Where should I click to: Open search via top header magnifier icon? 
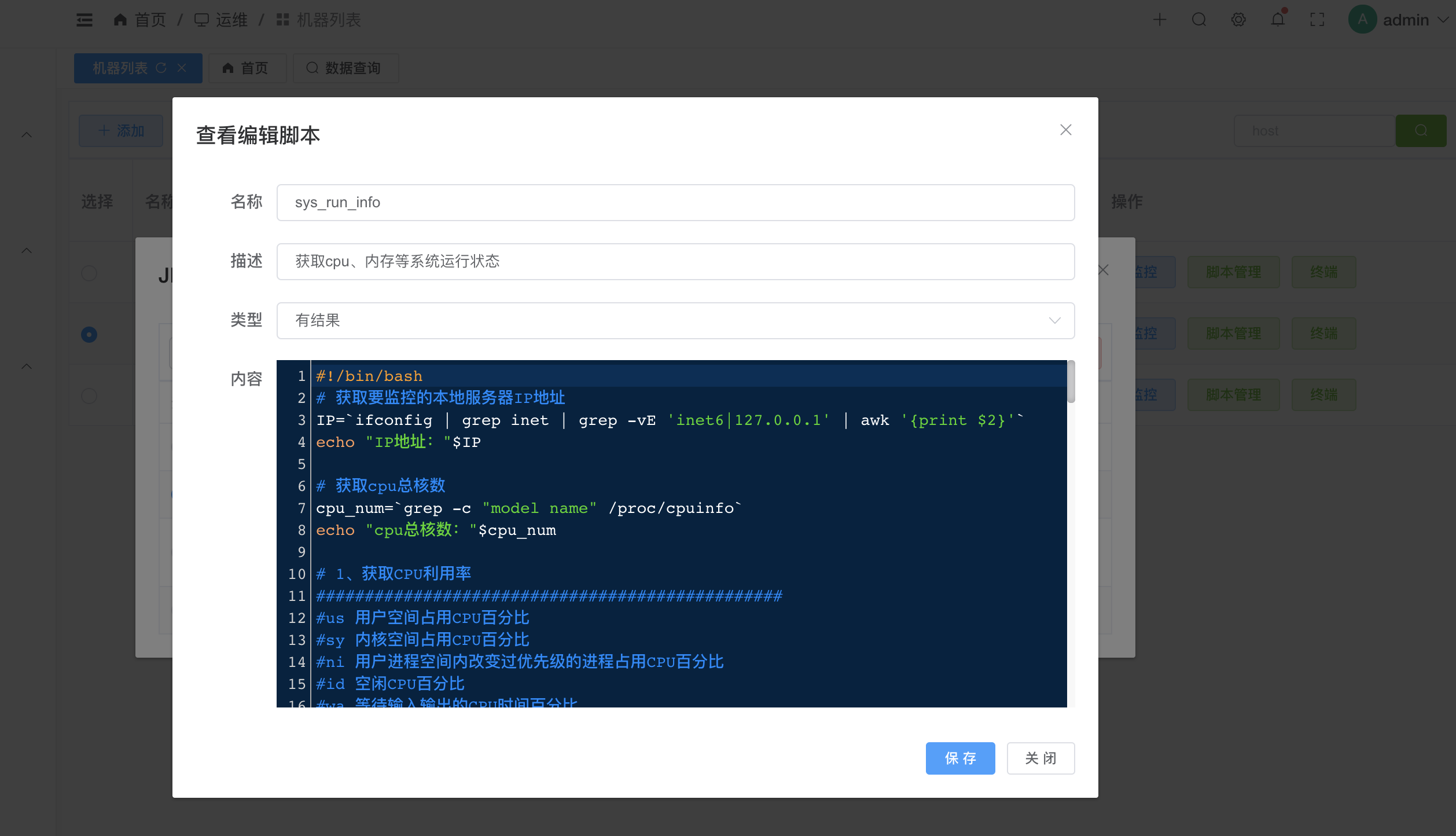tap(1199, 20)
